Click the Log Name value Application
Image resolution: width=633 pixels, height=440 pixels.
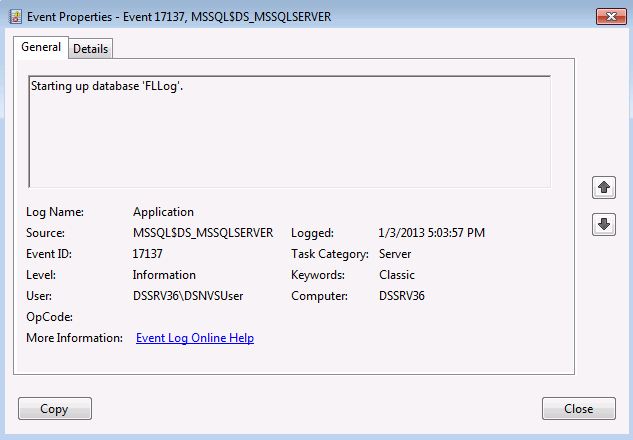point(163,212)
